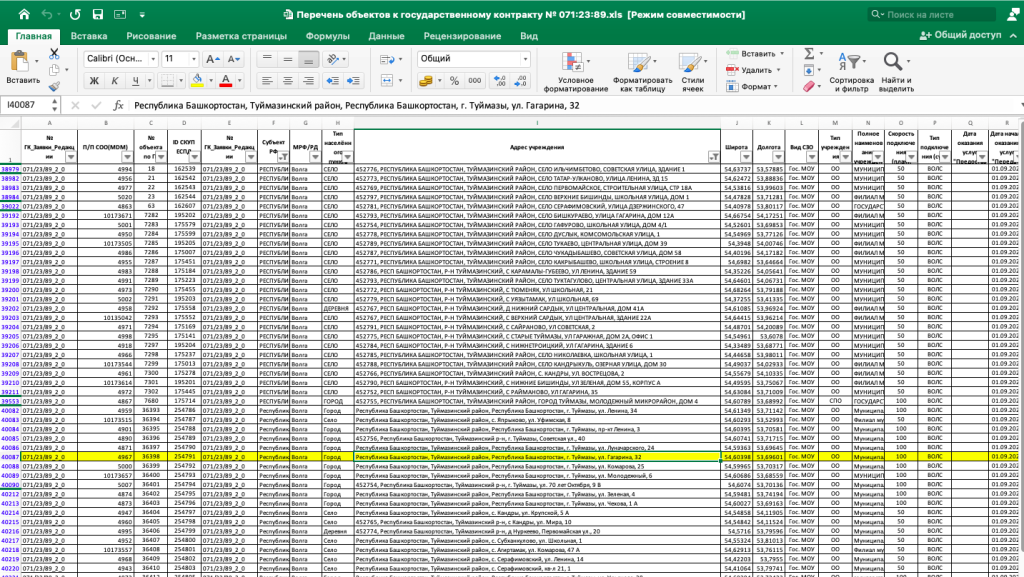Open the Формат cells menu

click(x=752, y=86)
